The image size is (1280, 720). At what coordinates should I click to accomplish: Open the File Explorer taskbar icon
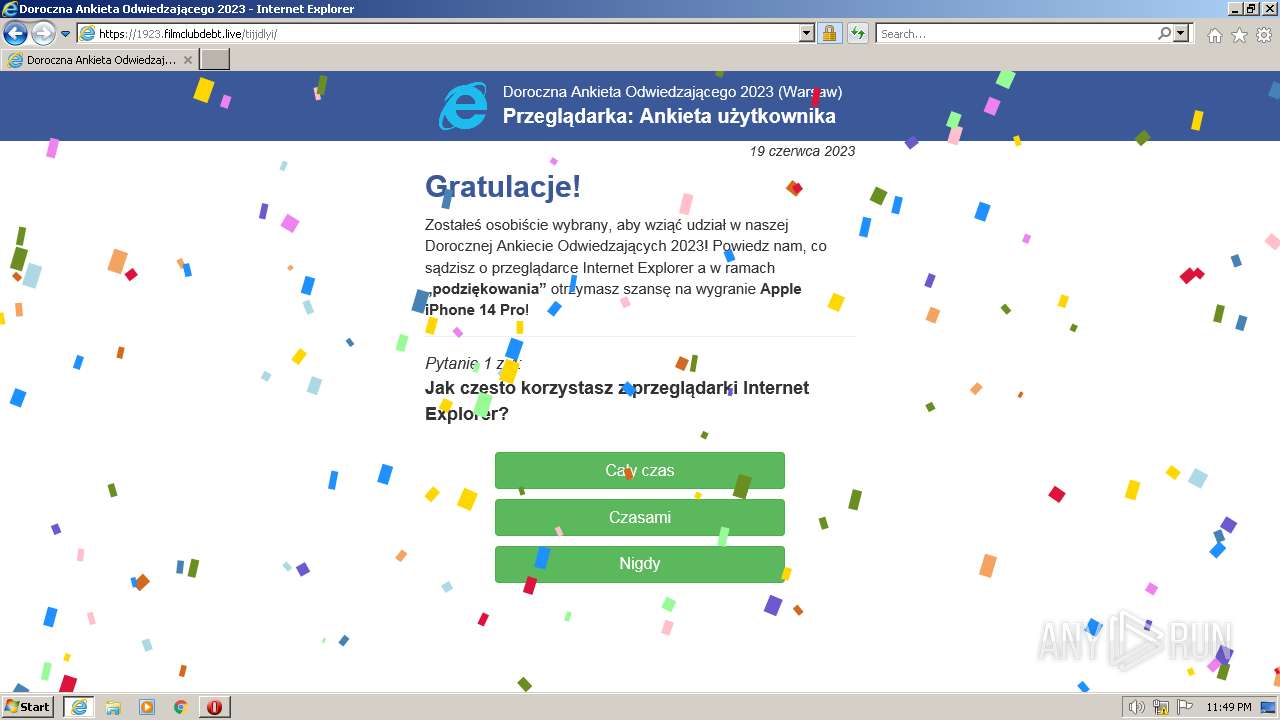pos(113,707)
